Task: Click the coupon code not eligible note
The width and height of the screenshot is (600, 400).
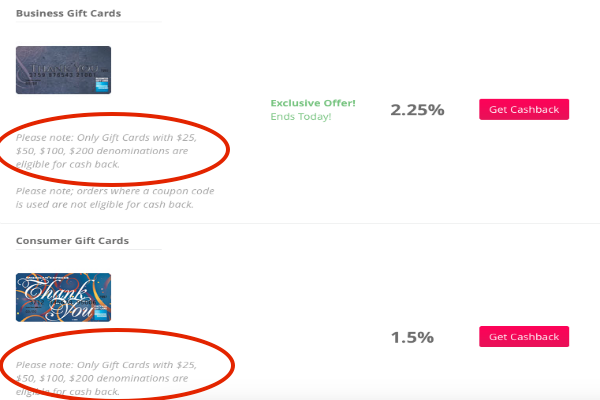Action: tap(115, 198)
